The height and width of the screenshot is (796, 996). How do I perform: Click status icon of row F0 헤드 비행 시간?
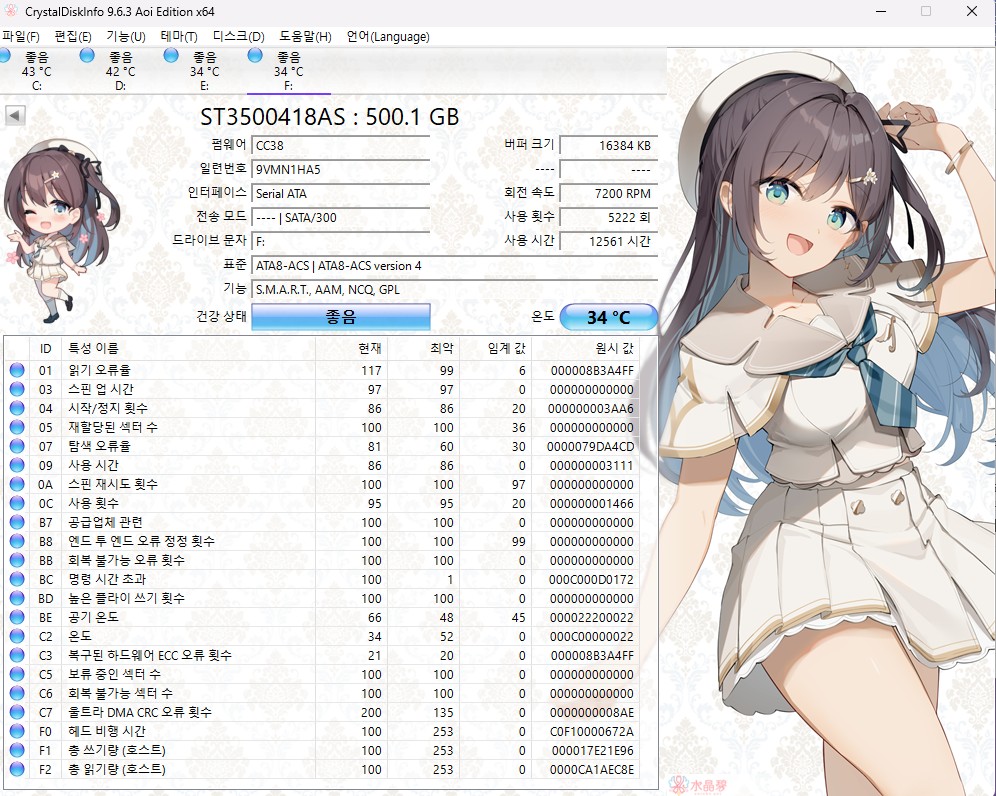coord(17,731)
